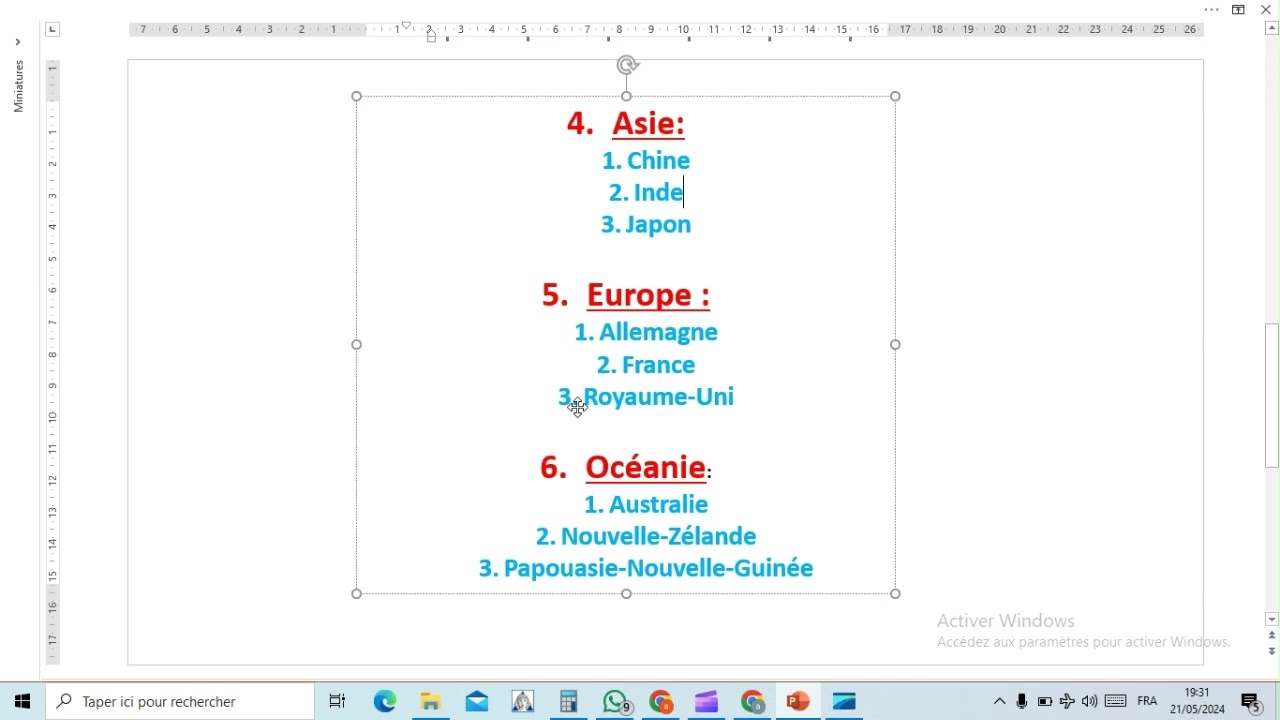Viewport: 1280px width, 720px height.
Task: Switch to PowerPoint on the taskbar
Action: click(798, 702)
